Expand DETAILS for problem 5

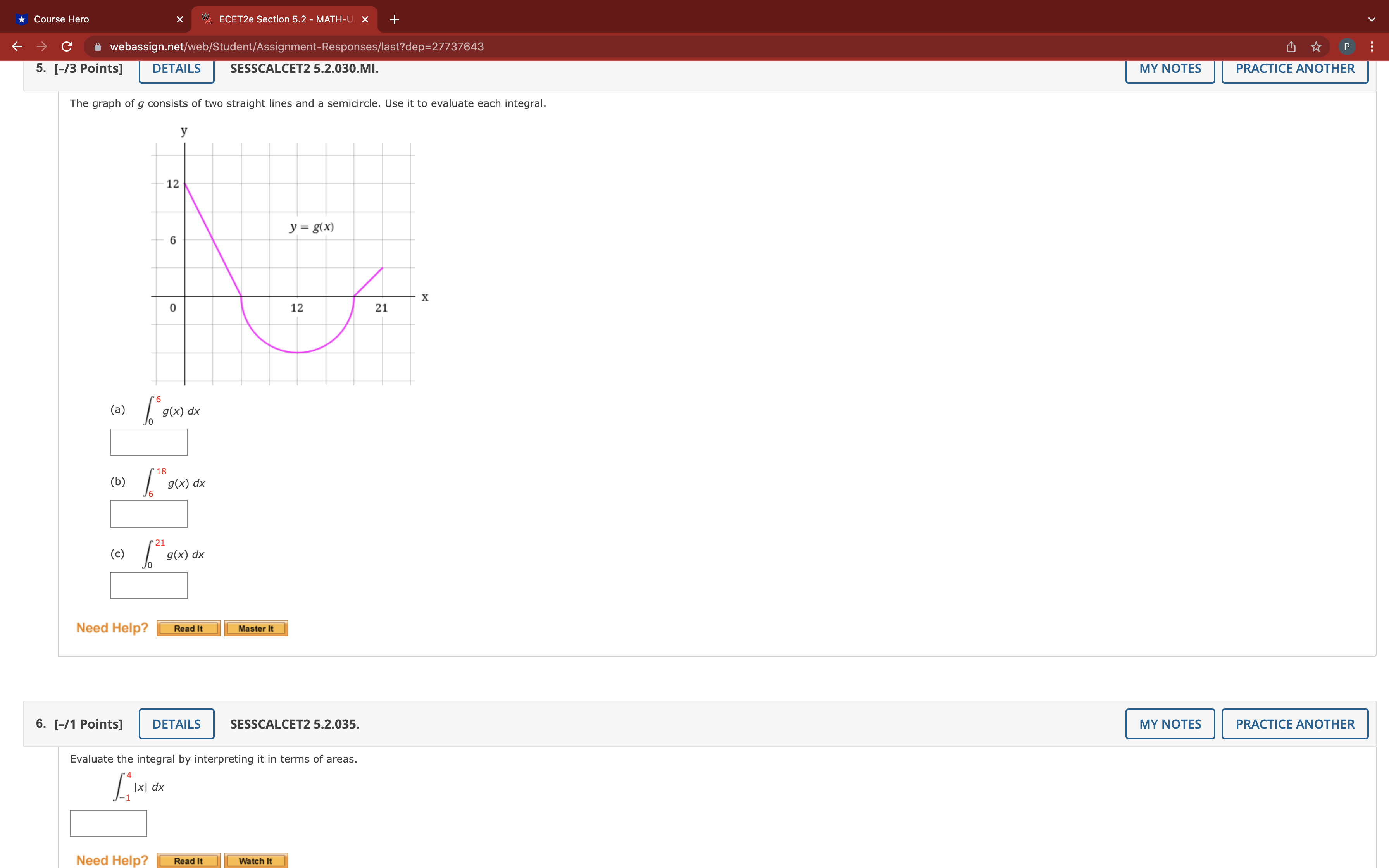tap(176, 69)
